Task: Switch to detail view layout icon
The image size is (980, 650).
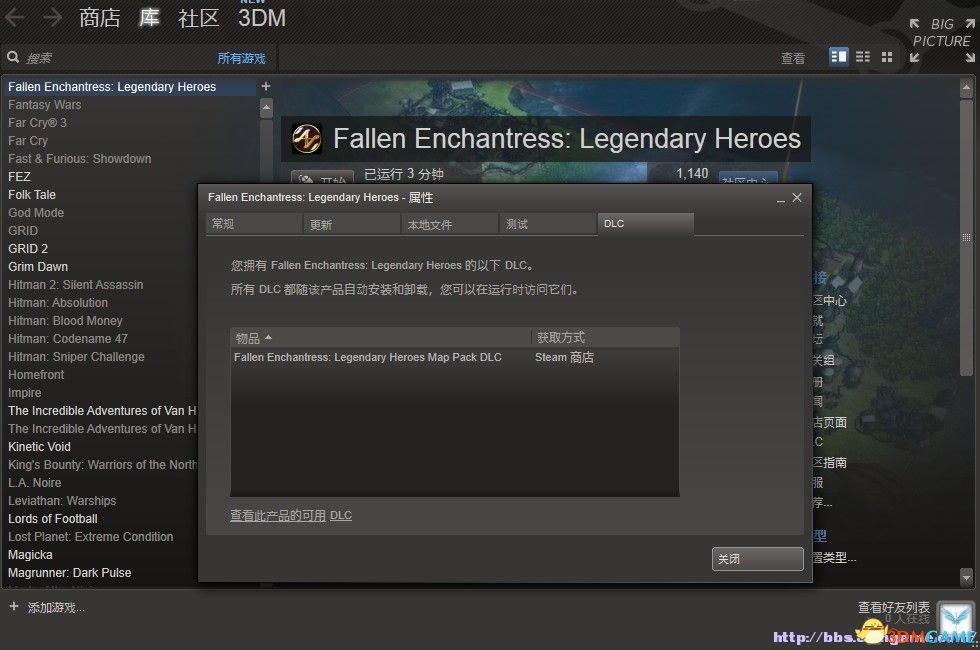Action: click(838, 57)
